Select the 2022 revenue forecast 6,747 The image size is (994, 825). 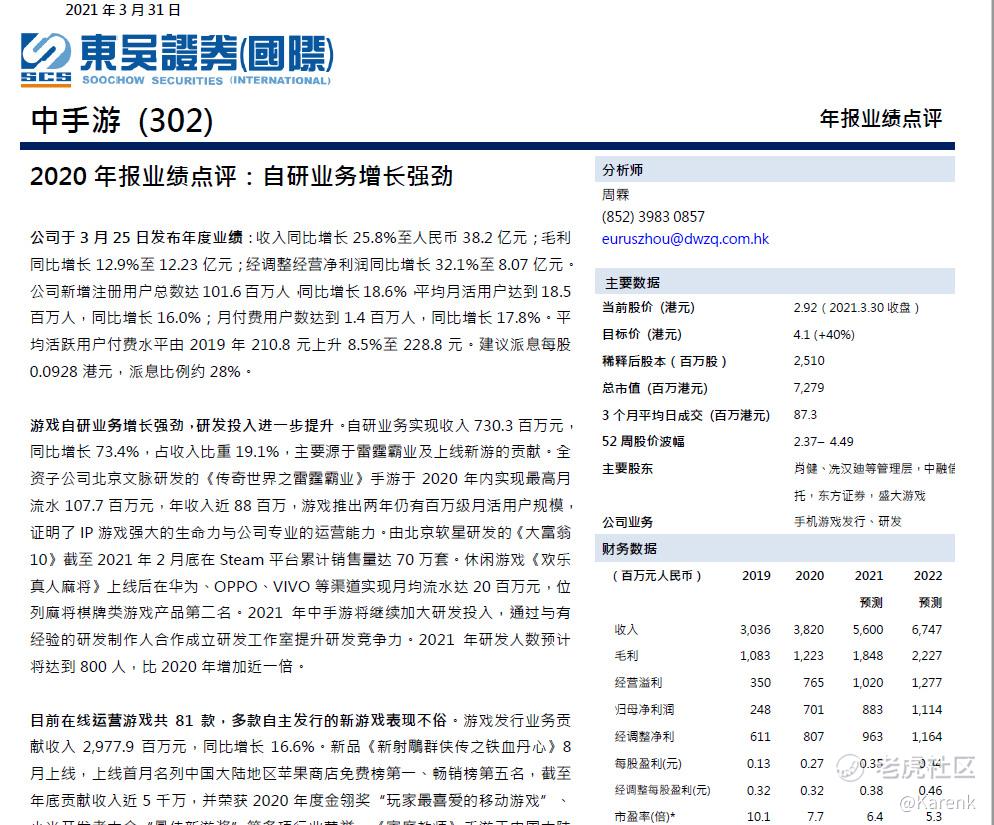(927, 630)
